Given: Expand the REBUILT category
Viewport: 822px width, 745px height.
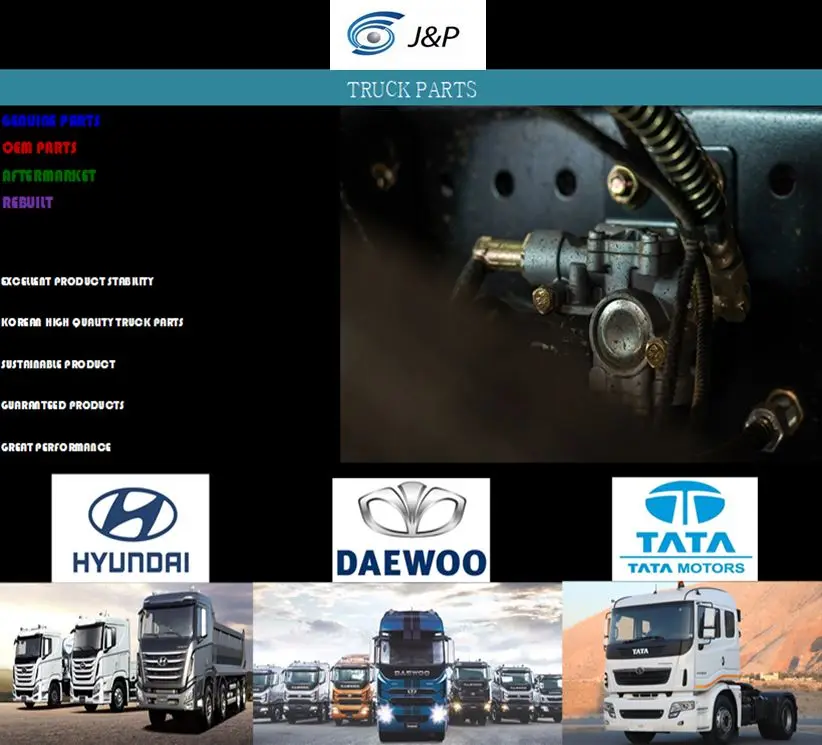Looking at the screenshot, I should click(30, 200).
